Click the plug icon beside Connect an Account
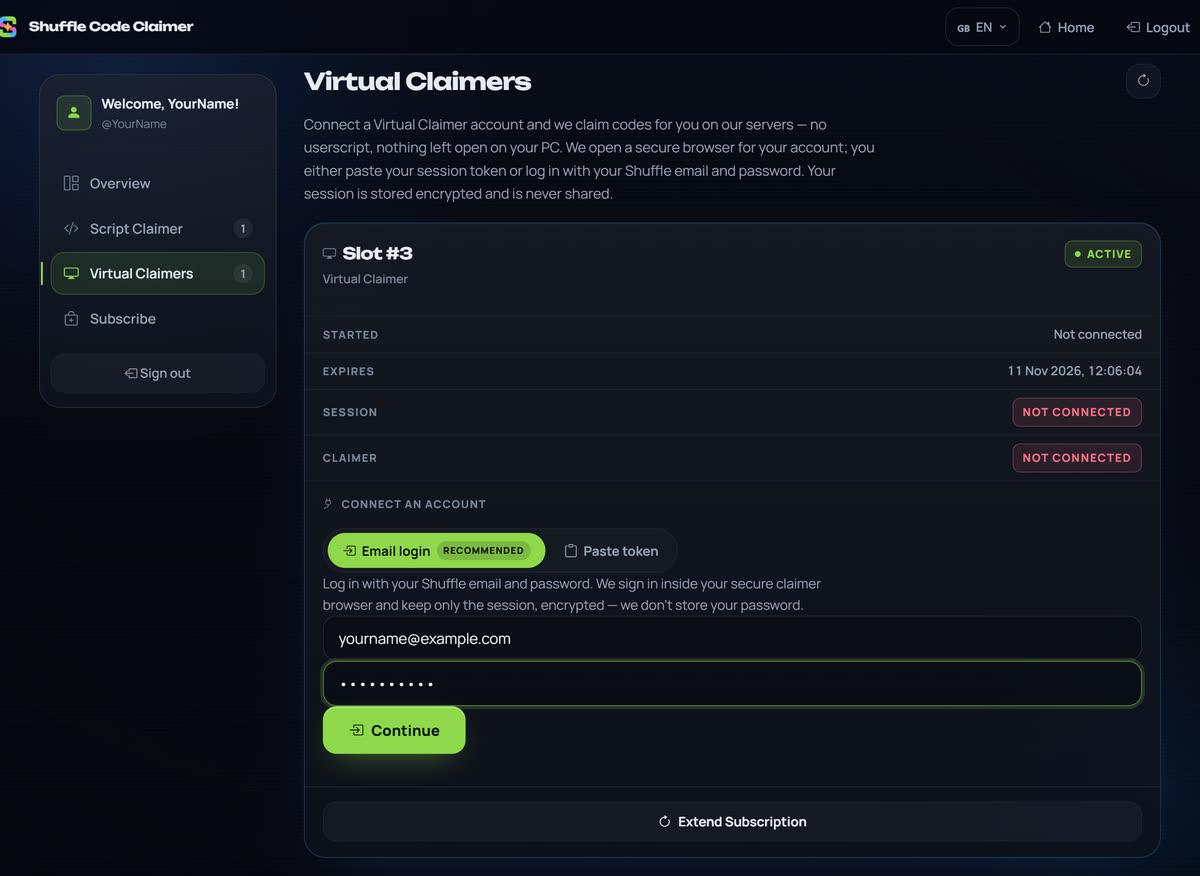Image resolution: width=1200 pixels, height=876 pixels. [328, 504]
